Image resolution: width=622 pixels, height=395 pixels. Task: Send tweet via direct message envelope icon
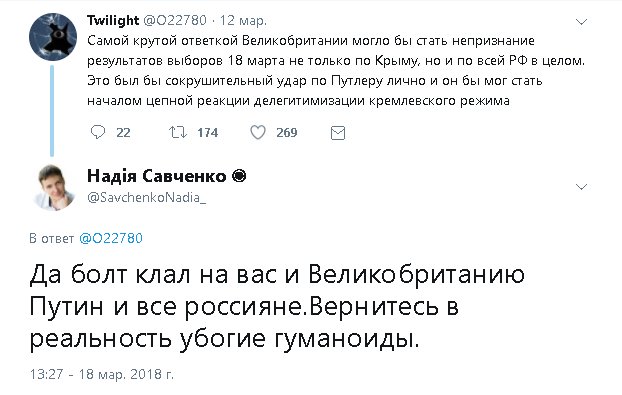click(x=338, y=133)
